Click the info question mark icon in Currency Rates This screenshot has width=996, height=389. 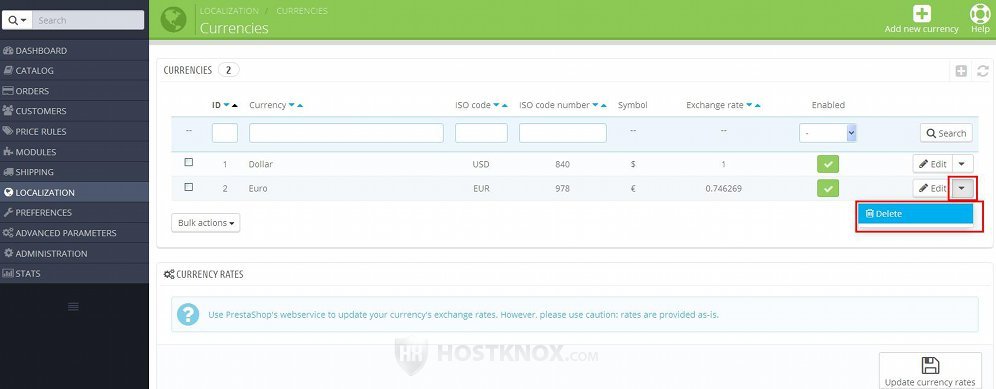click(188, 314)
